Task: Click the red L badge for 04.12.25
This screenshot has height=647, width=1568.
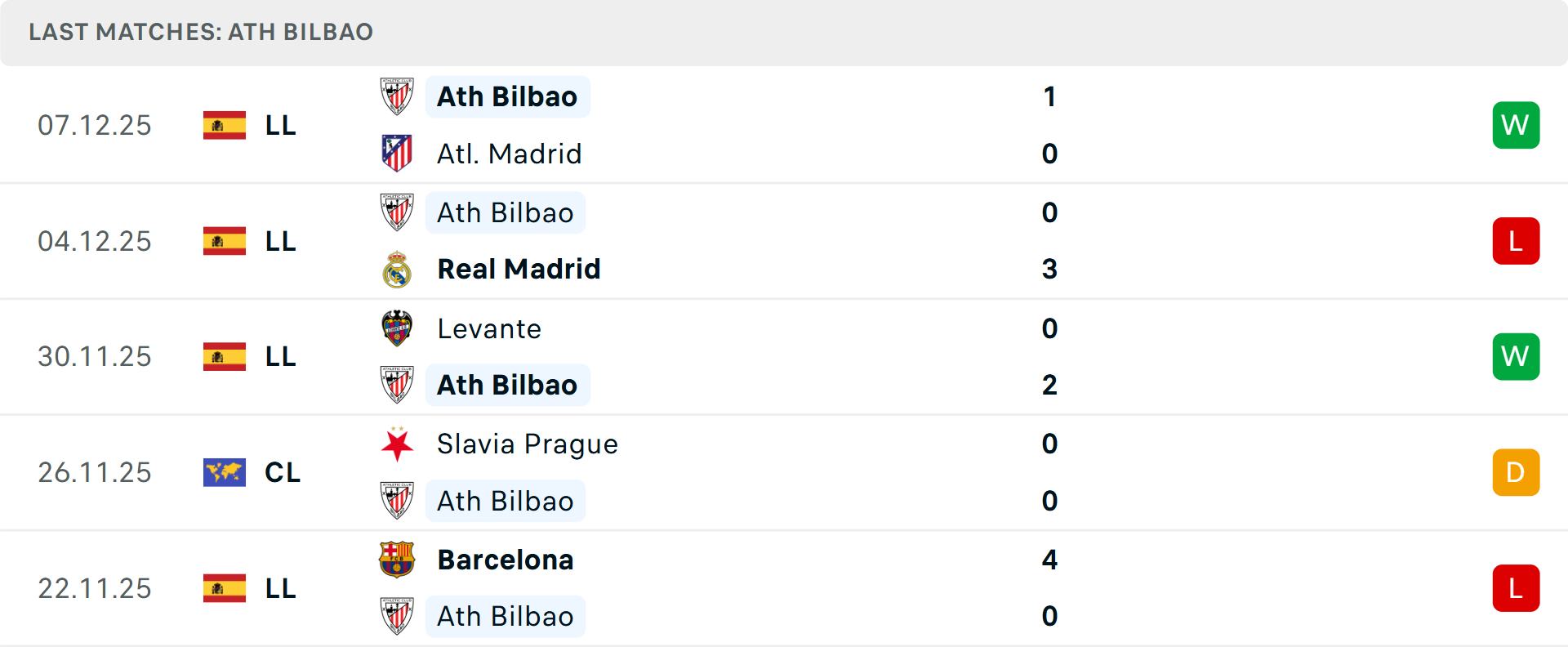Action: [x=1516, y=241]
